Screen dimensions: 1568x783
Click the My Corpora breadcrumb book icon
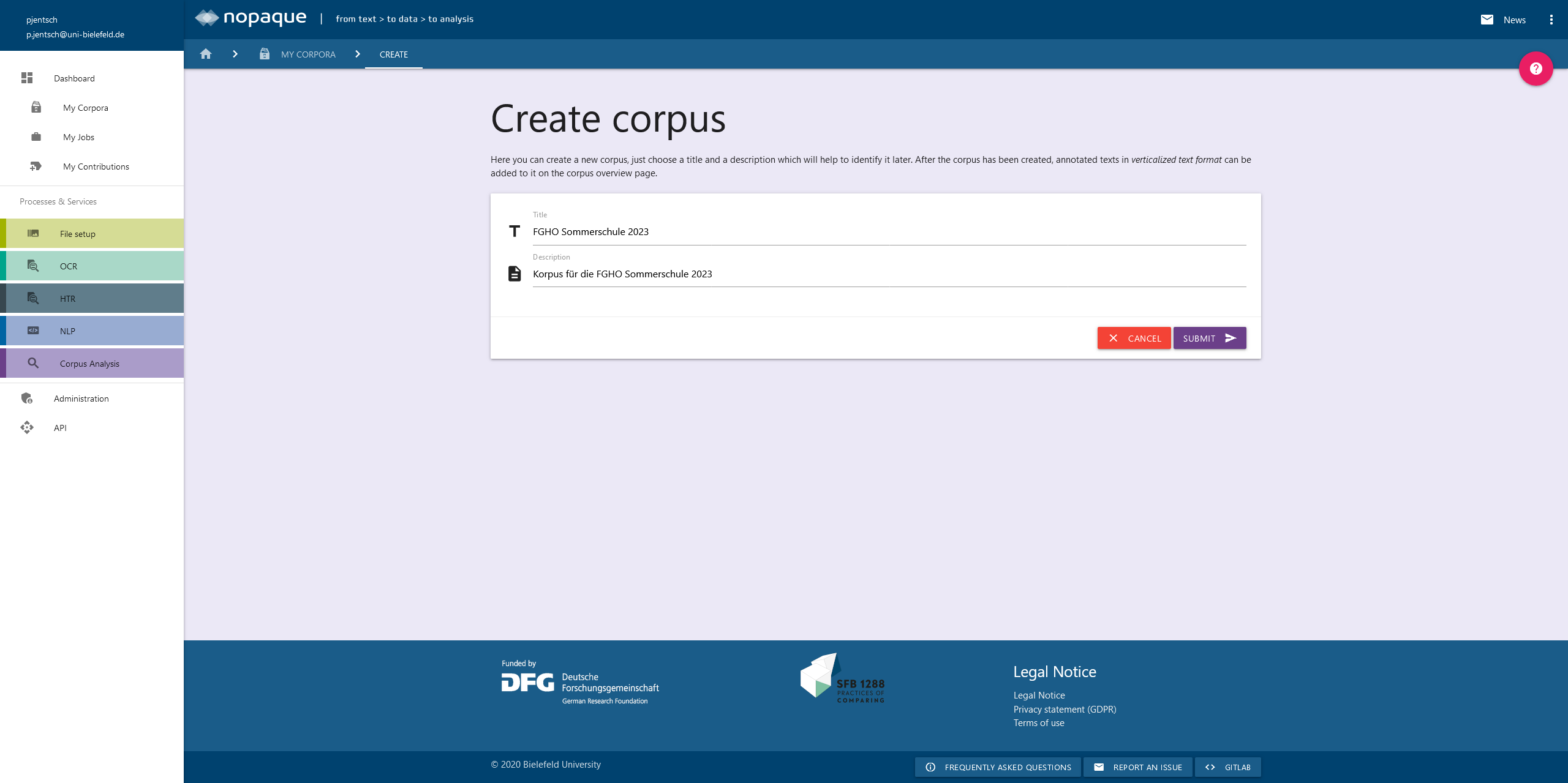coord(265,54)
